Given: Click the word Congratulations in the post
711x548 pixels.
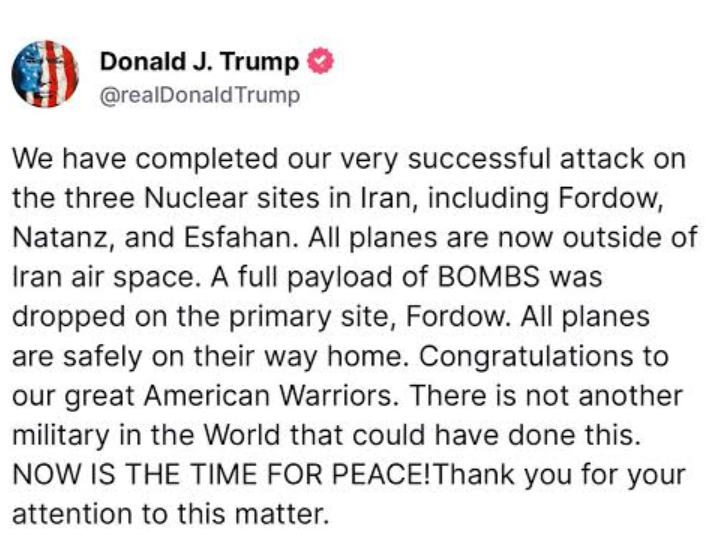Looking at the screenshot, I should click(526, 356).
